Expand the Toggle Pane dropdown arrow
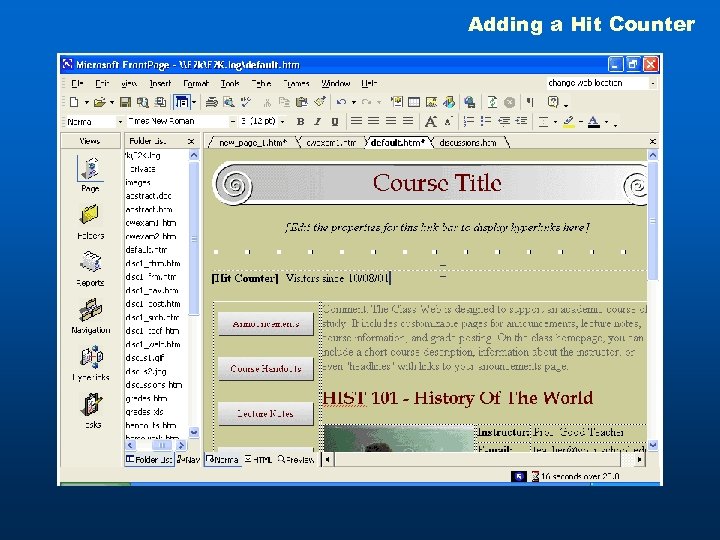720x540 pixels. click(194, 102)
